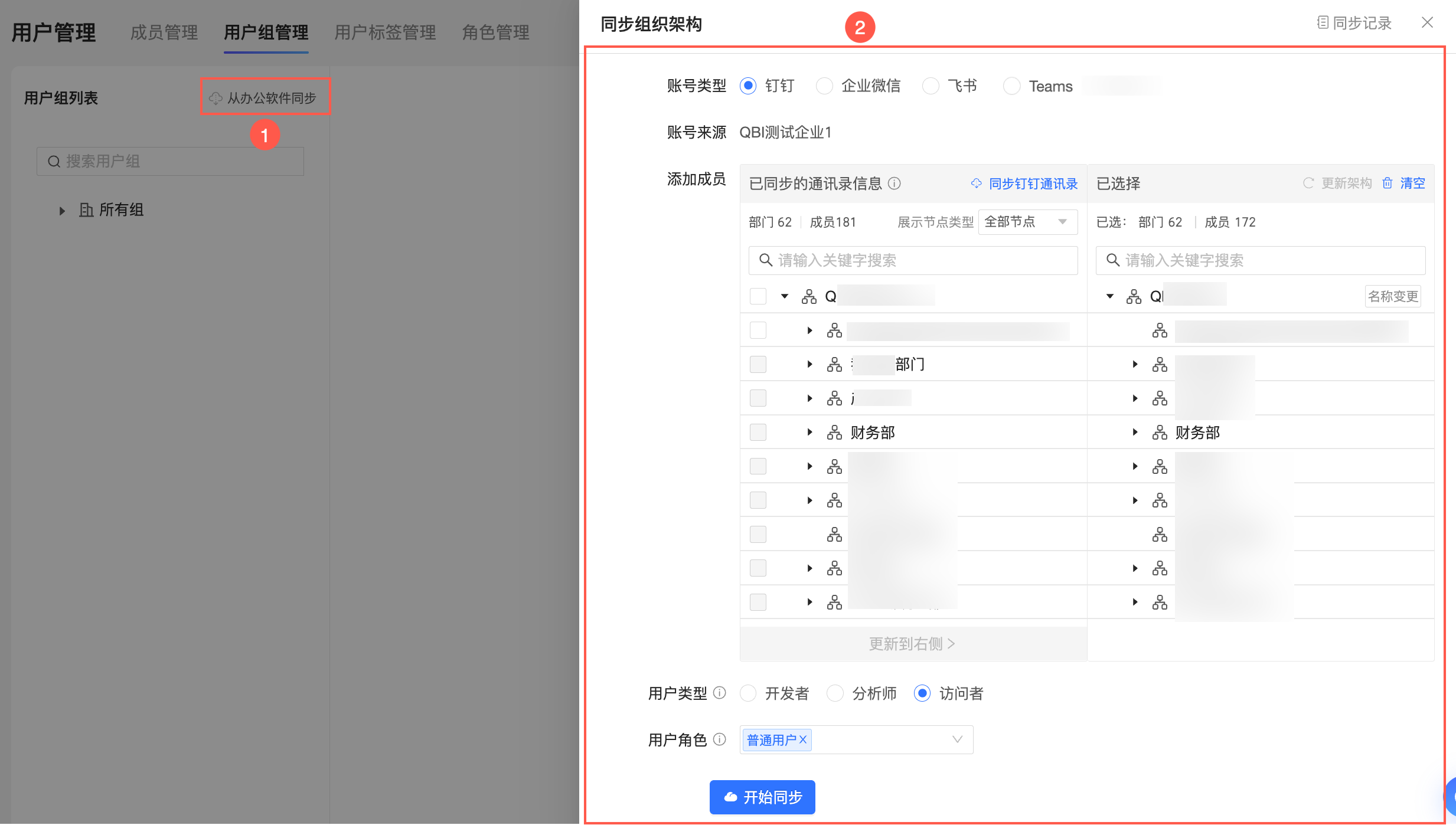Click the 名称变更 button
This screenshot has width=1456, height=825.
tap(1392, 296)
